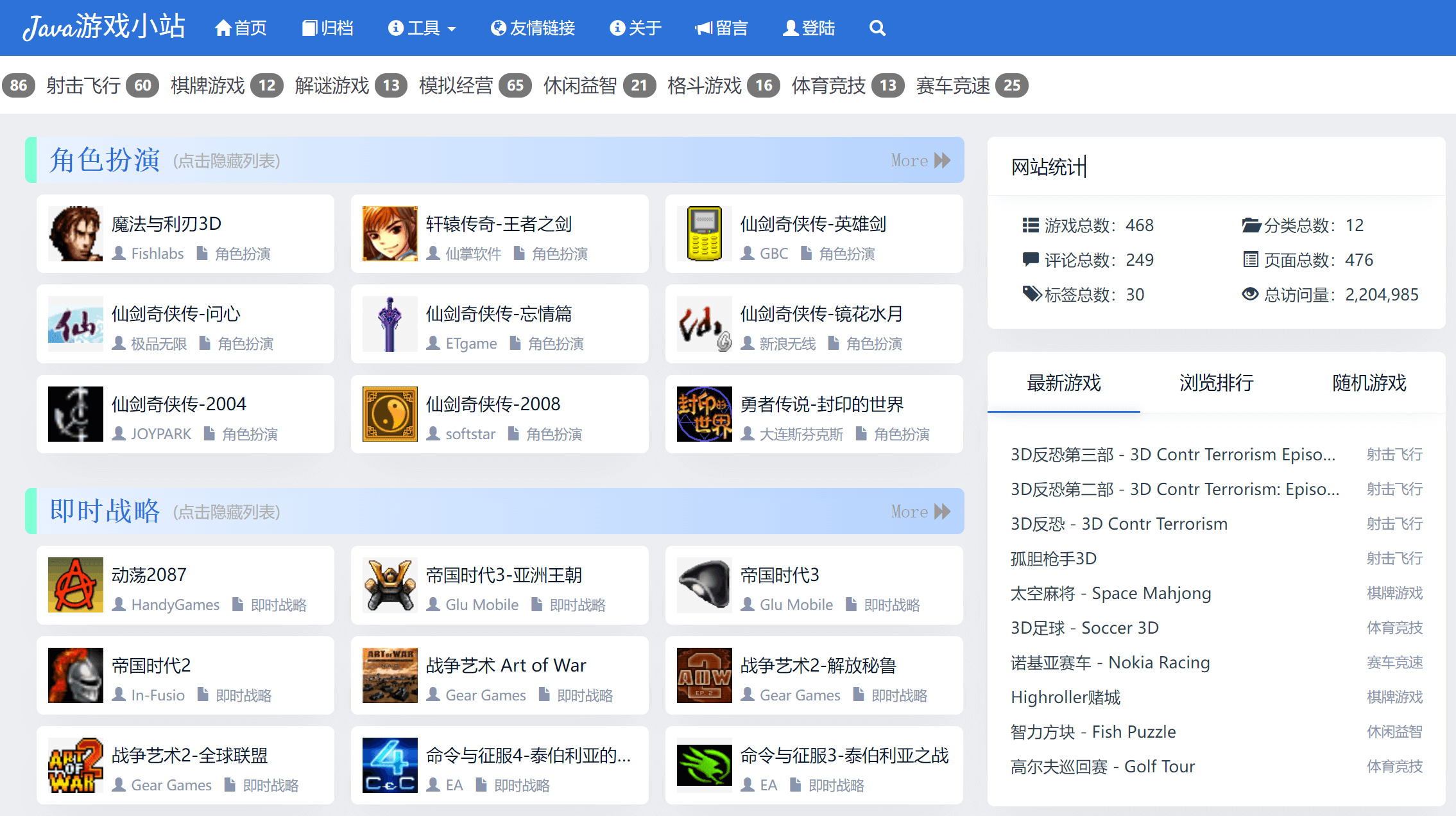Open 3D足球 - Soccer 3D from latest games
The image size is (1456, 816).
point(1084,627)
